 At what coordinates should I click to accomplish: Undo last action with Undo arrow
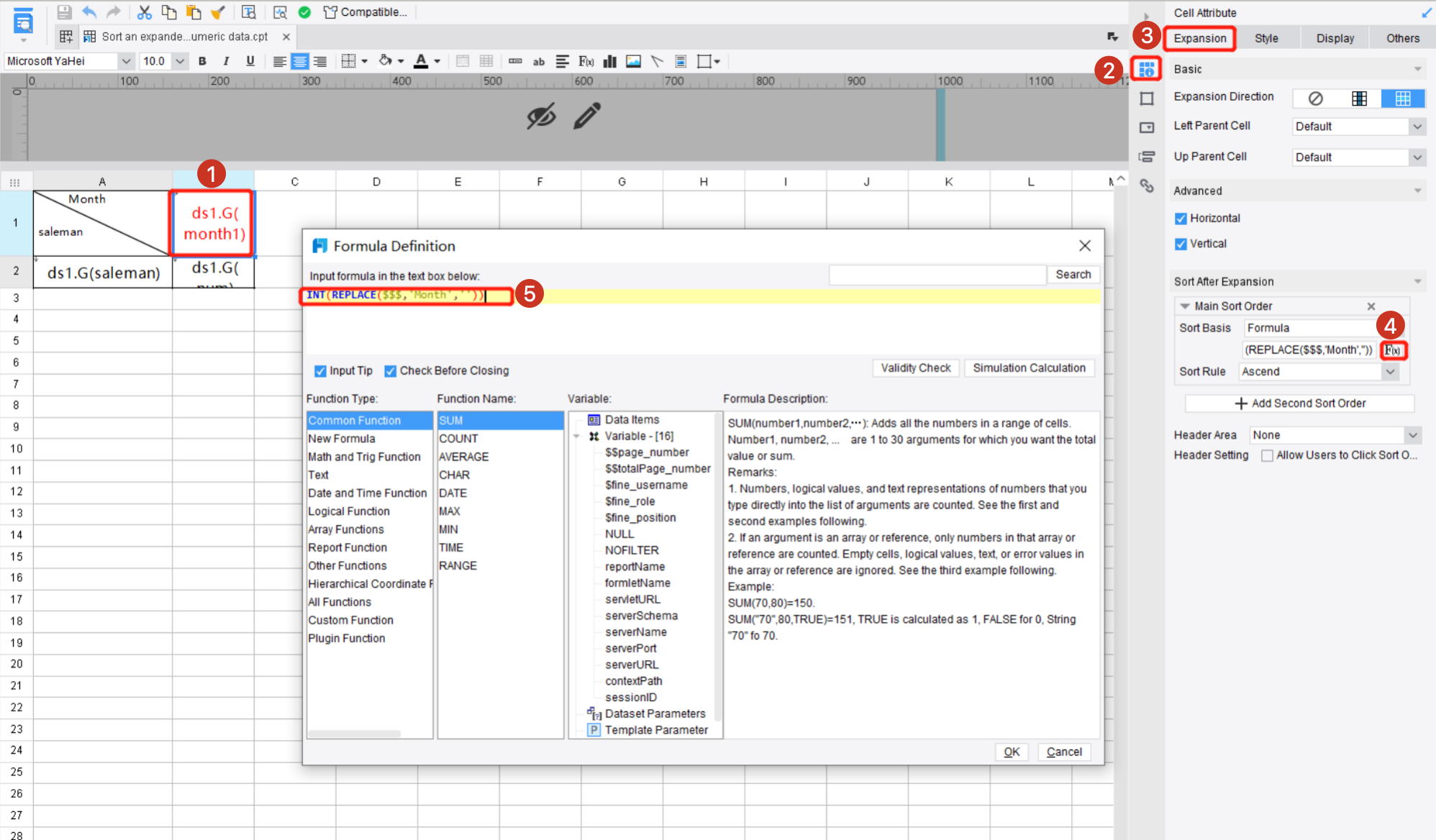click(89, 12)
